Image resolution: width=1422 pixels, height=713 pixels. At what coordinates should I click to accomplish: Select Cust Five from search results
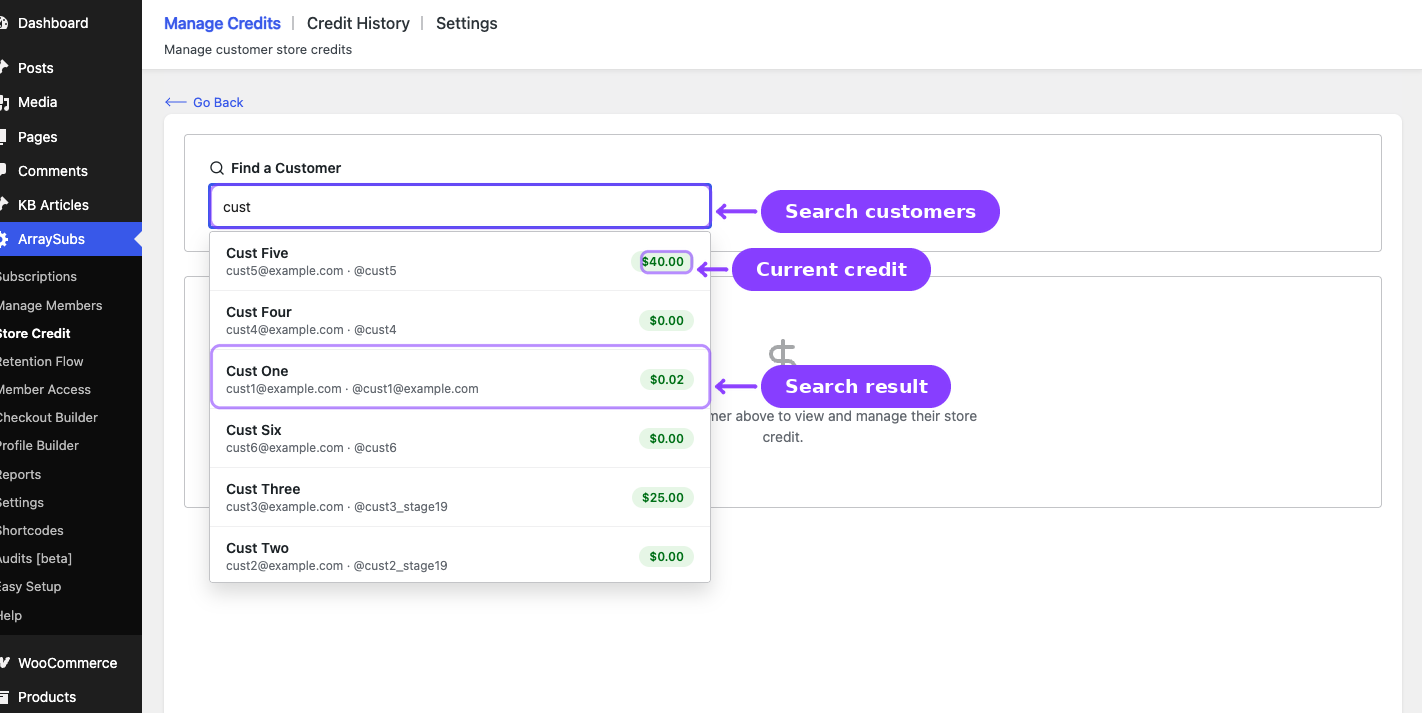(x=460, y=261)
